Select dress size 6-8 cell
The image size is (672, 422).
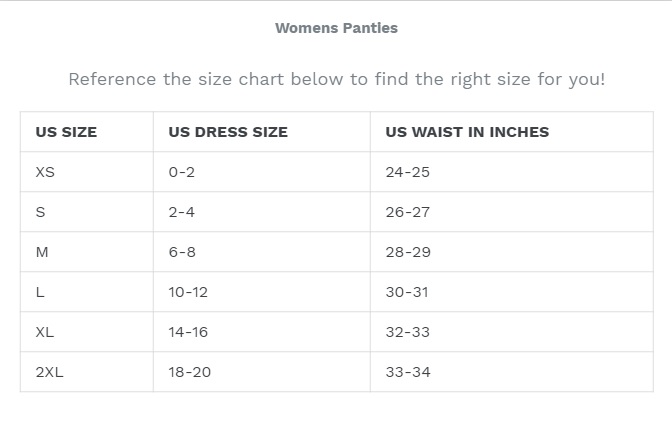click(182, 252)
